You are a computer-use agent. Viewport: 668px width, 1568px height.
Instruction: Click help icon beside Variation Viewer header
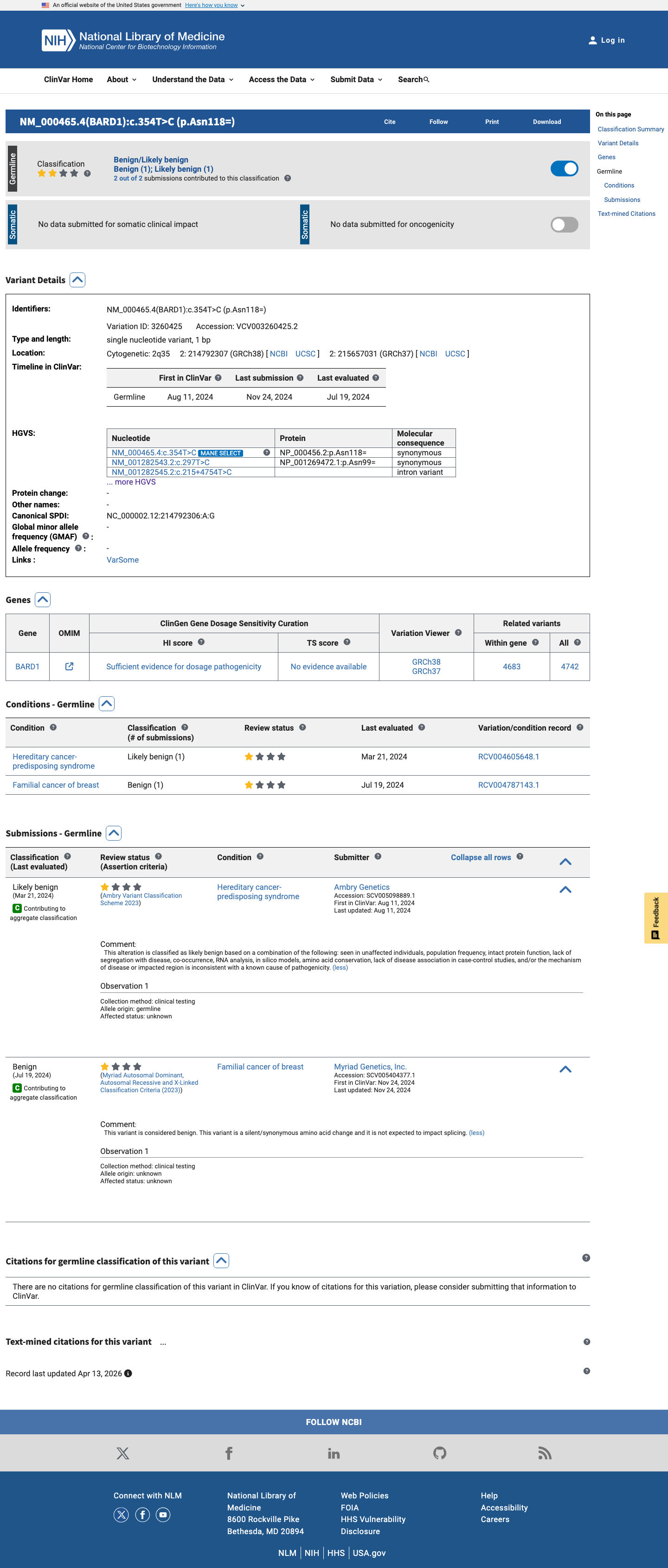point(458,633)
